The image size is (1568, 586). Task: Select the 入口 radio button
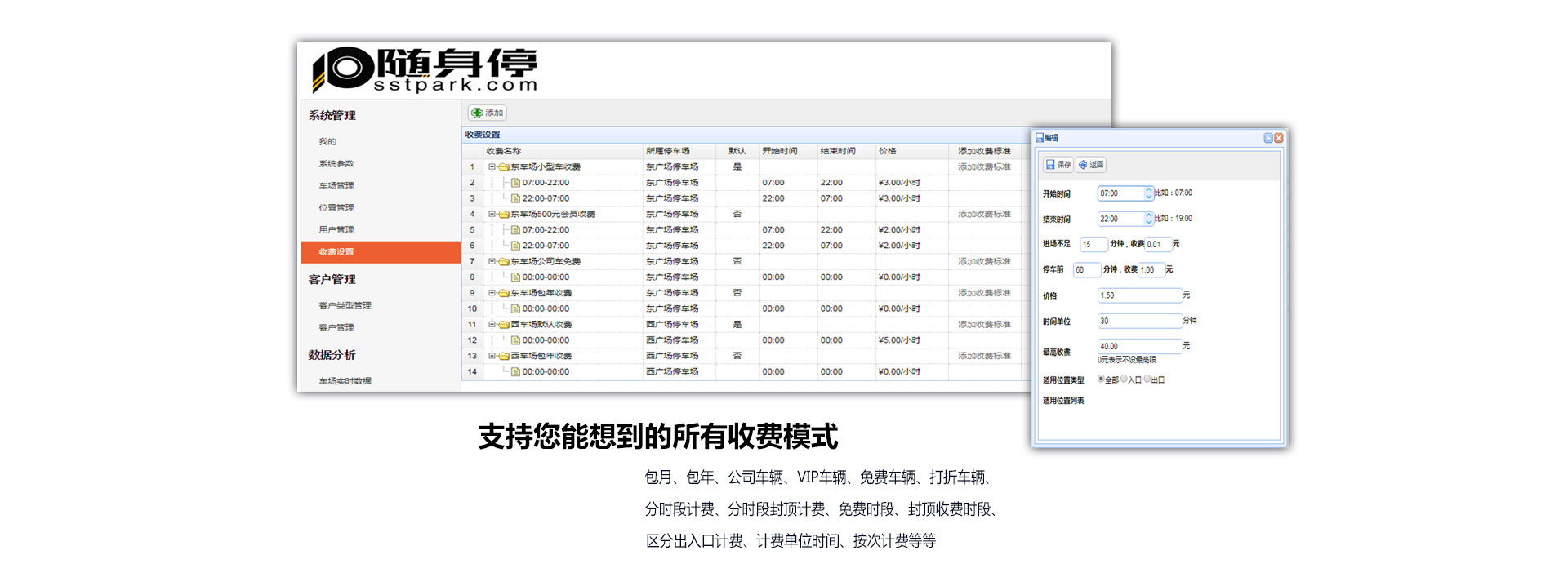pyautogui.click(x=1124, y=379)
